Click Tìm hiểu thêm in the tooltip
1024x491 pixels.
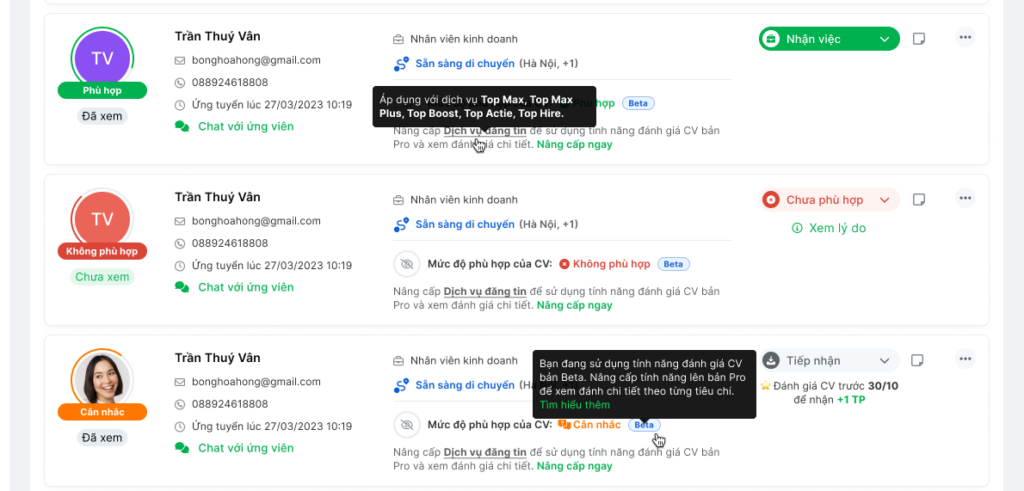[x=575, y=405]
